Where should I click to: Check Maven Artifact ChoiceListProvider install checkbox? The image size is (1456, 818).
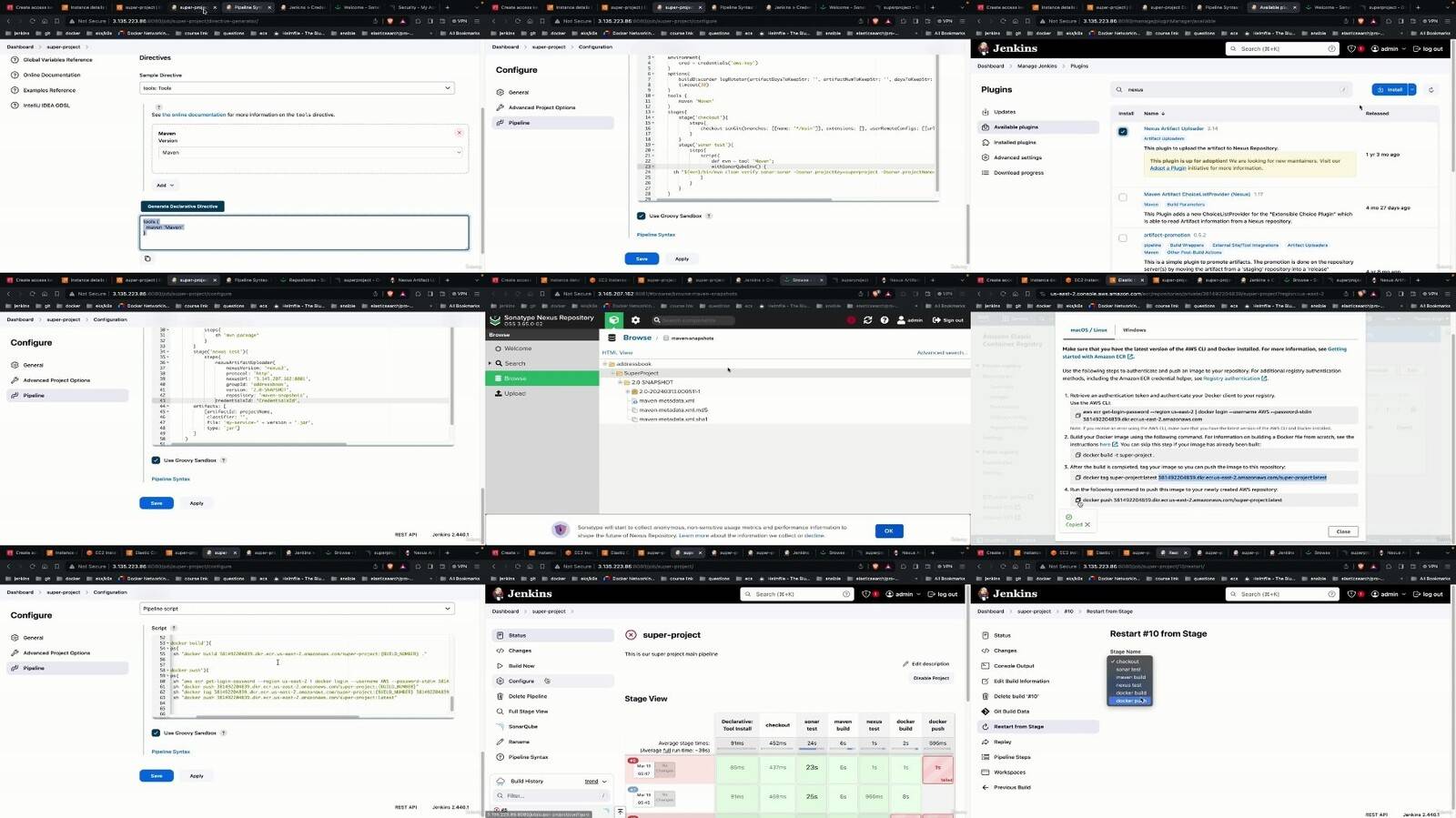(1123, 197)
